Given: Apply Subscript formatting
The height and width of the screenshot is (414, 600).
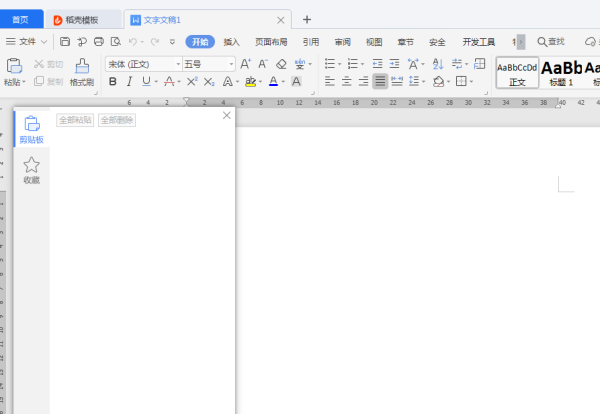Looking at the screenshot, I should tap(209, 81).
